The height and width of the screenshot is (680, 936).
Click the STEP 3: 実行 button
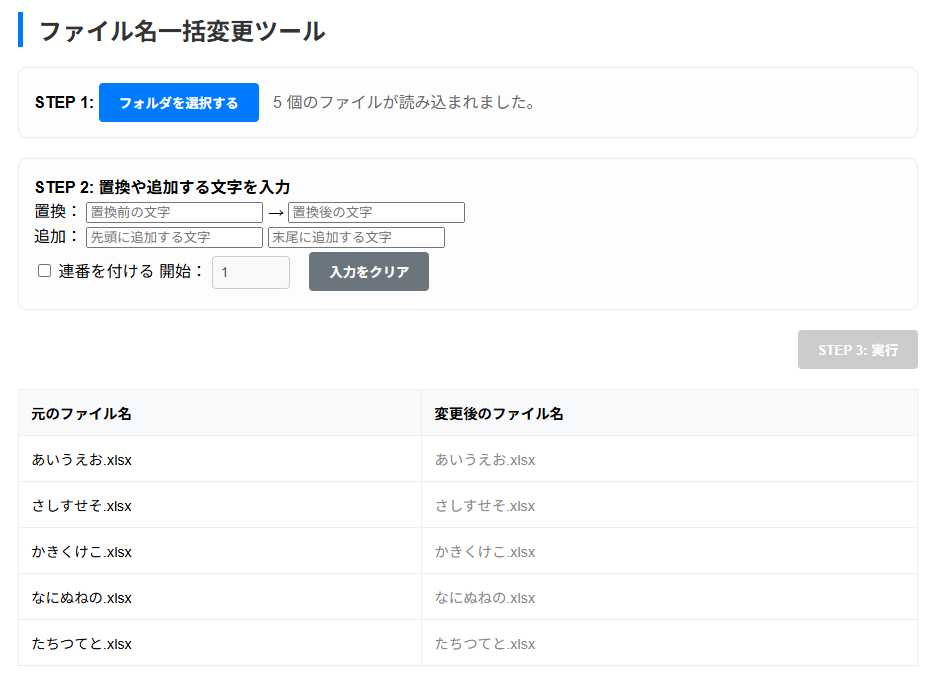coord(857,350)
